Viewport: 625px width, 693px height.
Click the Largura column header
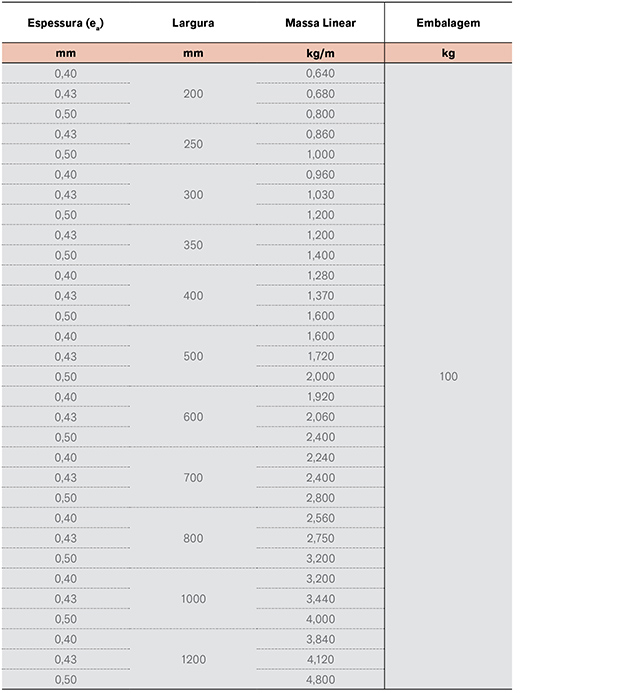point(193,23)
